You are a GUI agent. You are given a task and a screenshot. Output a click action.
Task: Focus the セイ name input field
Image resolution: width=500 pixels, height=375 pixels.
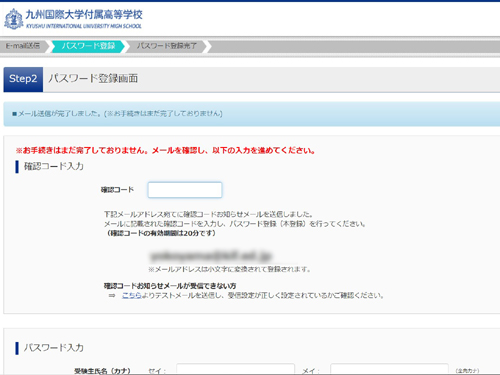pyautogui.click(x=235, y=369)
